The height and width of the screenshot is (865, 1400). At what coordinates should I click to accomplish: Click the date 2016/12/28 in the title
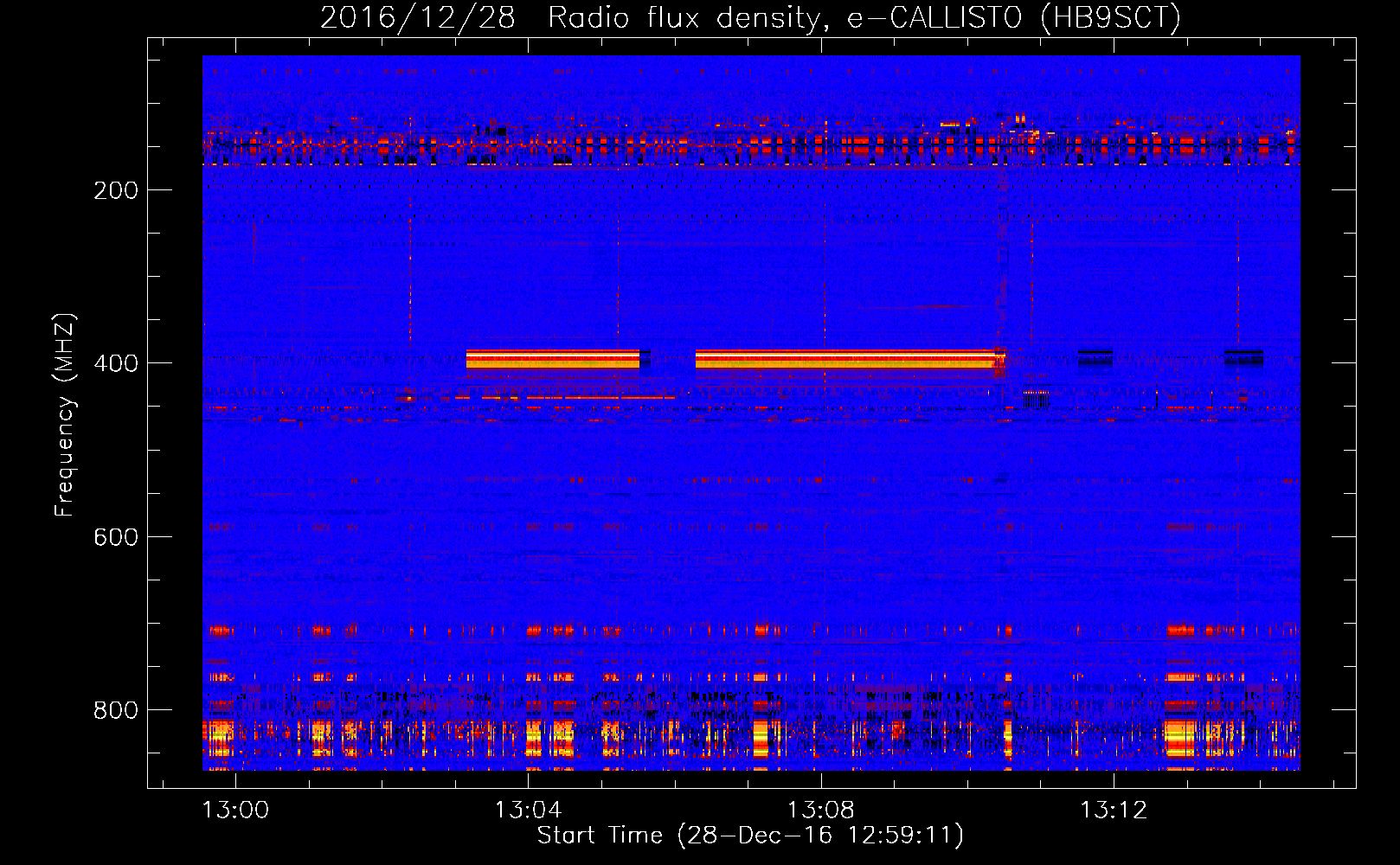click(417, 17)
